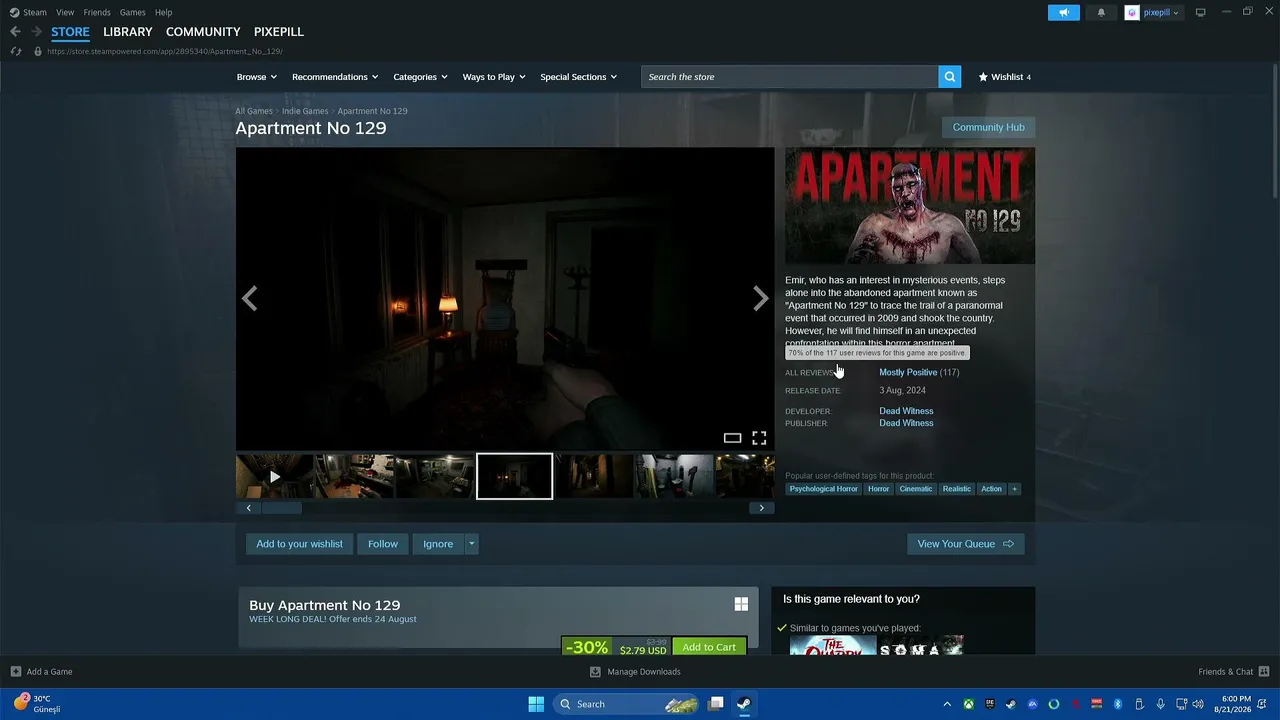Open the Windows Start menu

click(x=536, y=704)
